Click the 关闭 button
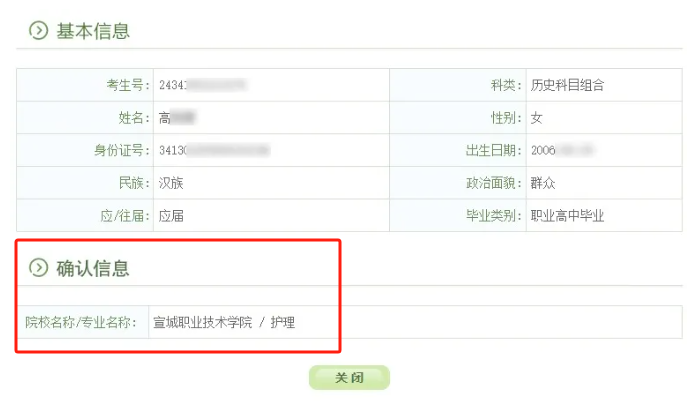 coord(348,378)
